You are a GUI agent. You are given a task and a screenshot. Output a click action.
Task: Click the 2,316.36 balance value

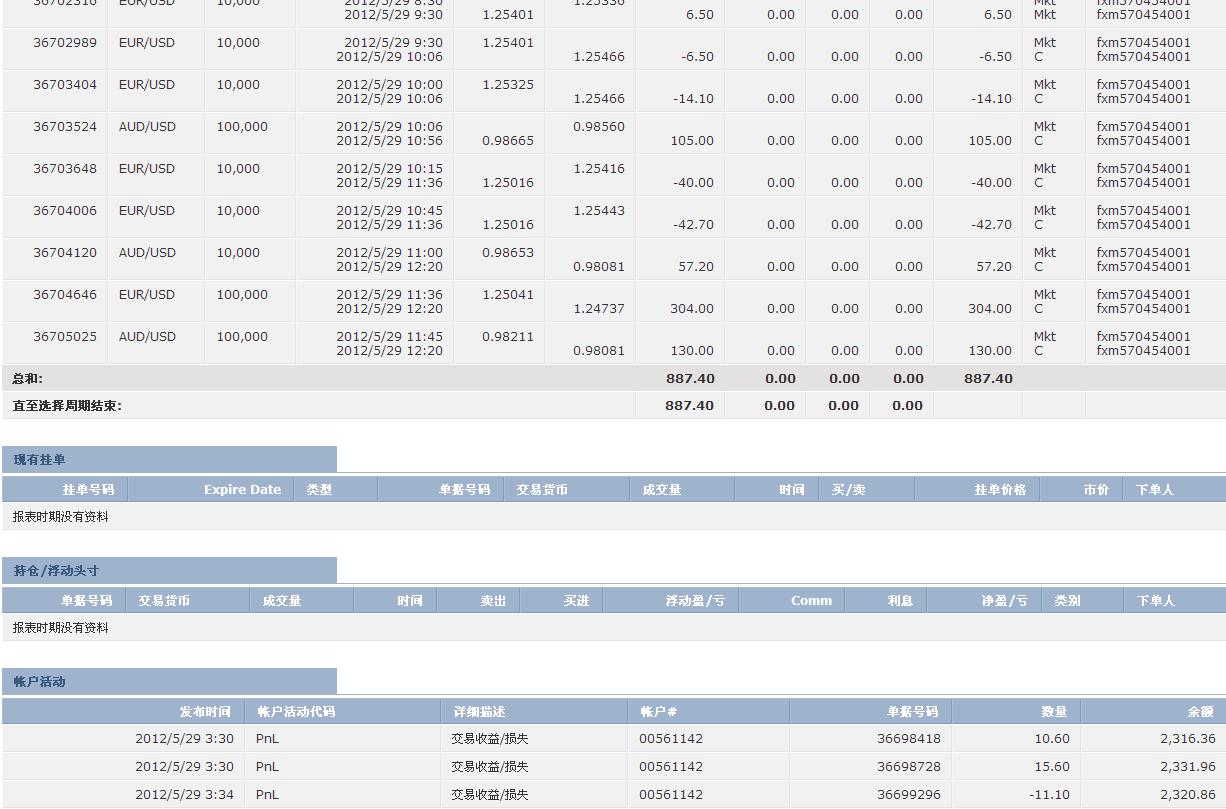1188,739
